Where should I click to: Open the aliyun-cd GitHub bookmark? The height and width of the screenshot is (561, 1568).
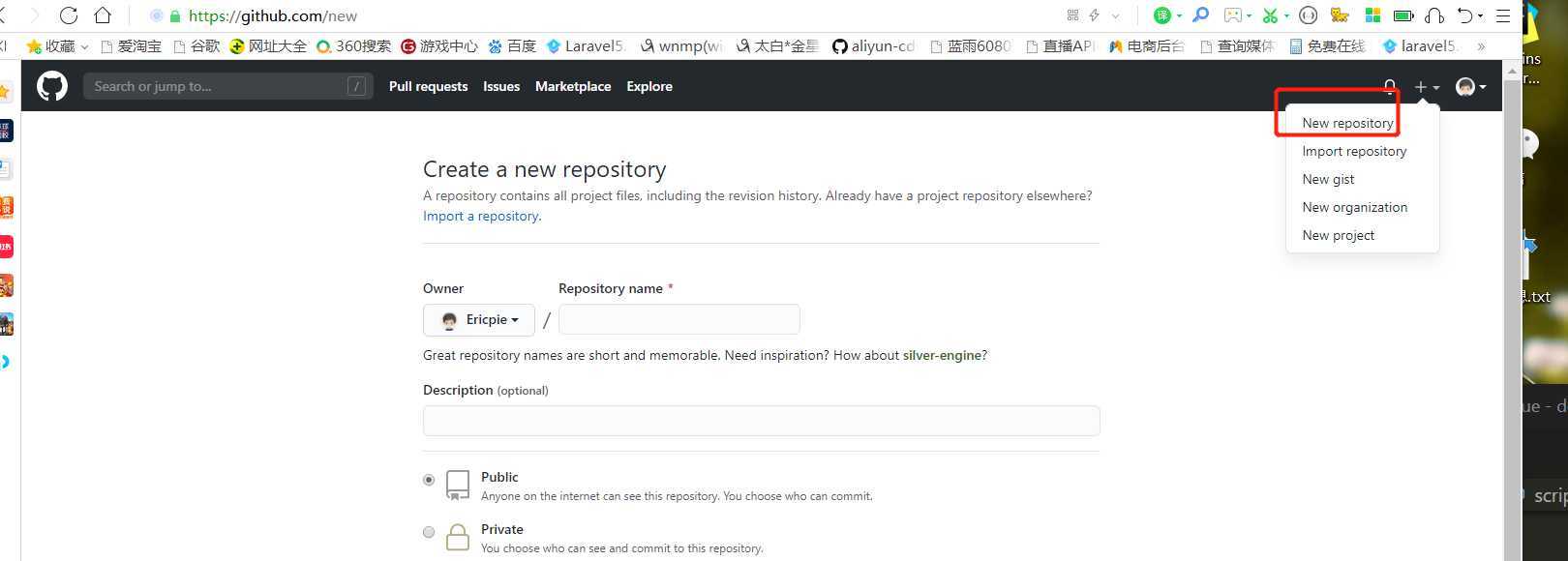click(873, 46)
